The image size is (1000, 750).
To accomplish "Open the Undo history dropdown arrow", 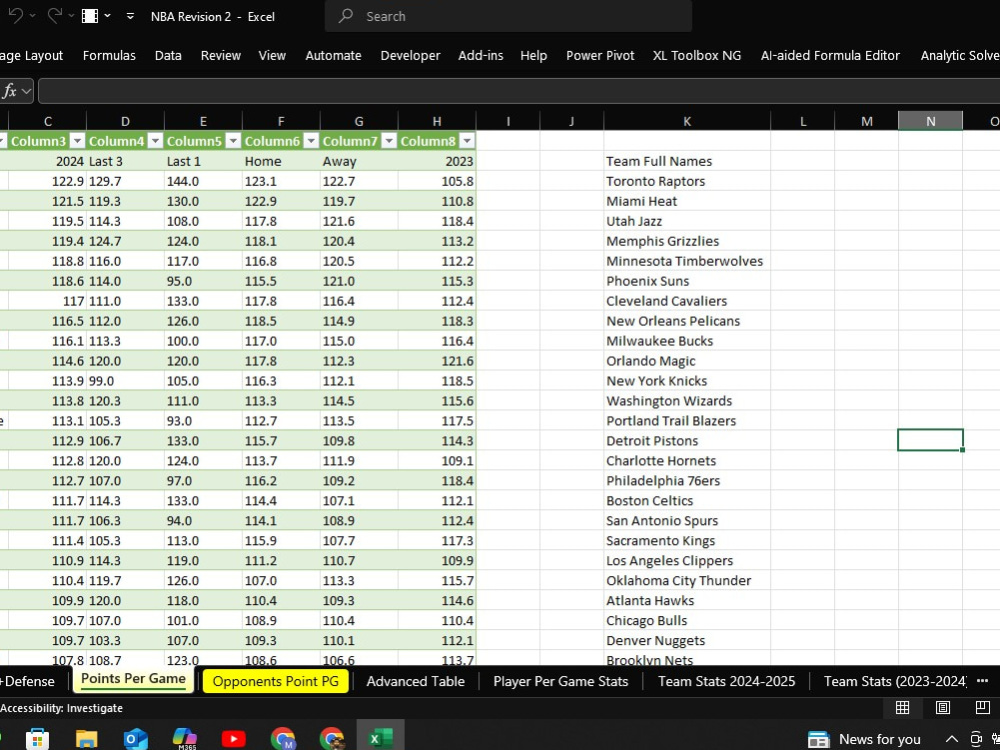I will click(33, 16).
